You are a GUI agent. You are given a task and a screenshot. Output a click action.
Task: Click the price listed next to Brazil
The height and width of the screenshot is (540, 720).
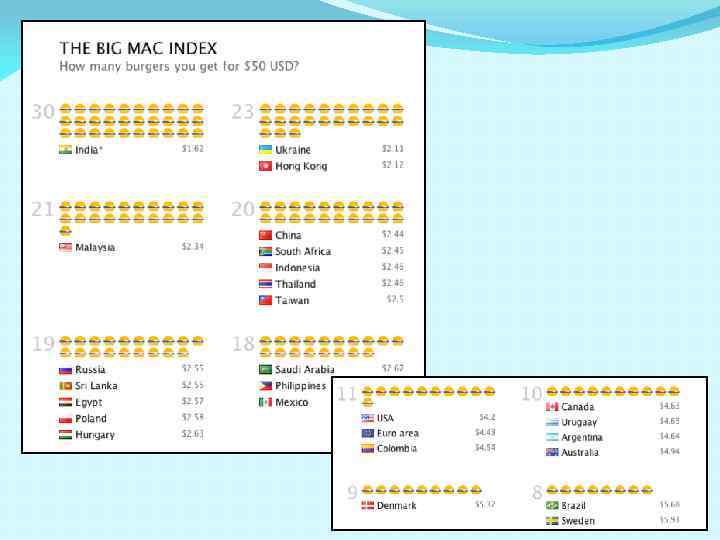(669, 505)
